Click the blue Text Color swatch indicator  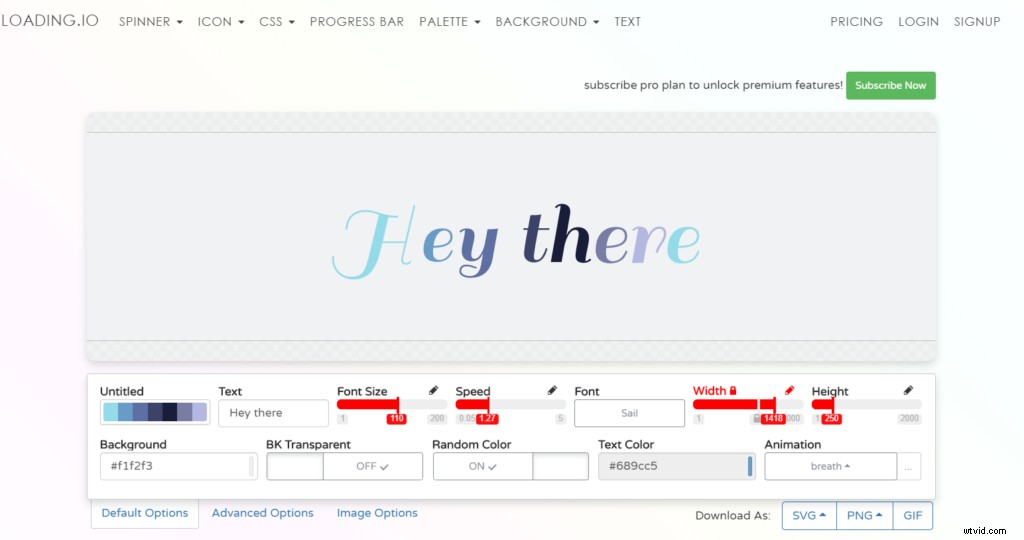coord(750,466)
